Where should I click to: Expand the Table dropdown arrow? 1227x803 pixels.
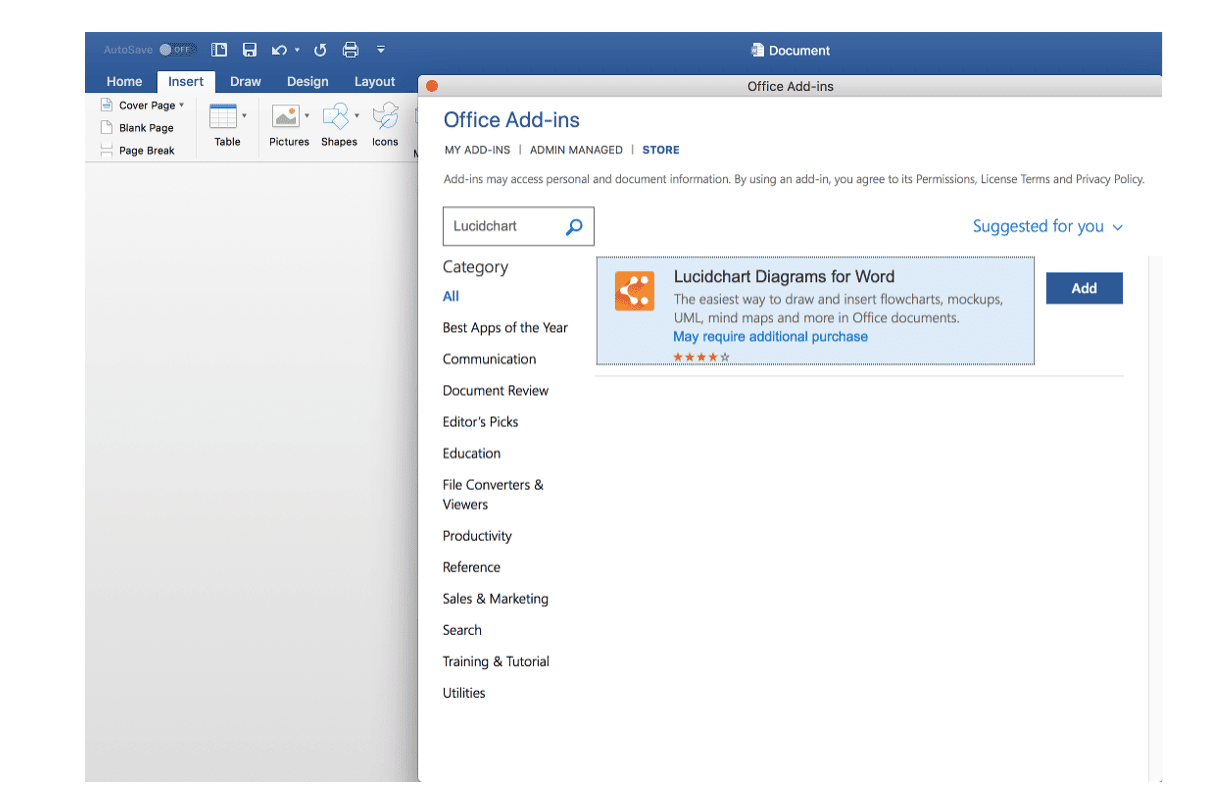coord(244,116)
